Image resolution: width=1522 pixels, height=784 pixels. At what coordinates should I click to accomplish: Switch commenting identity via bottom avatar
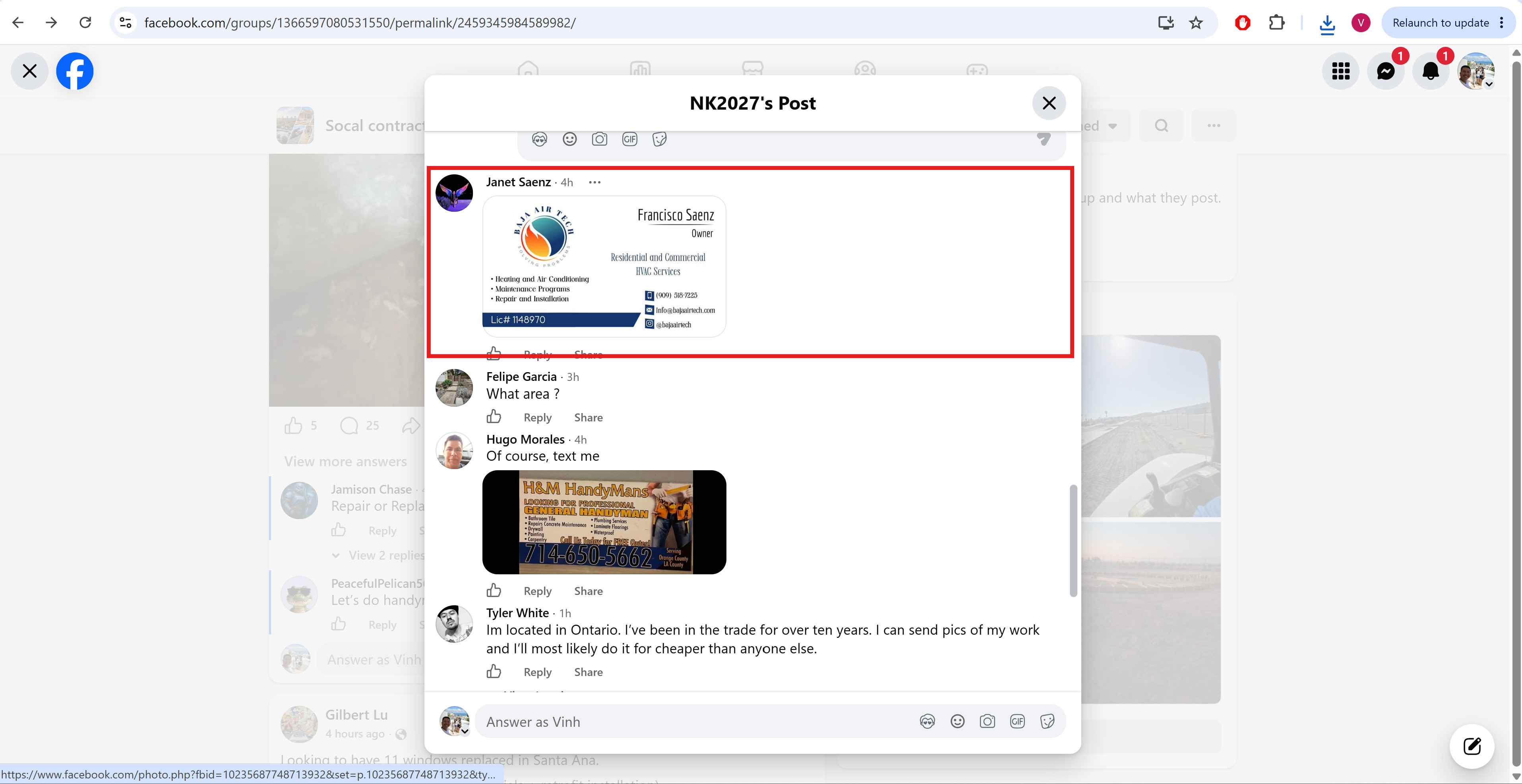454,721
